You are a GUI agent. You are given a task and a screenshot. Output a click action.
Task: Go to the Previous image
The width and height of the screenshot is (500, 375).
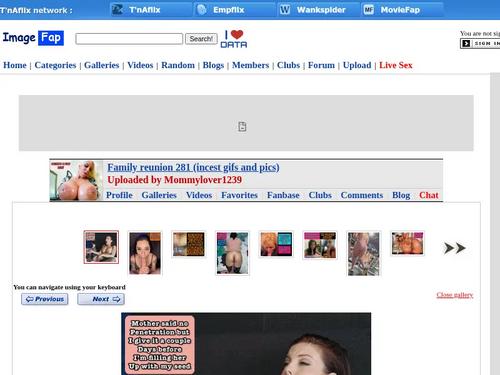[x=45, y=299]
